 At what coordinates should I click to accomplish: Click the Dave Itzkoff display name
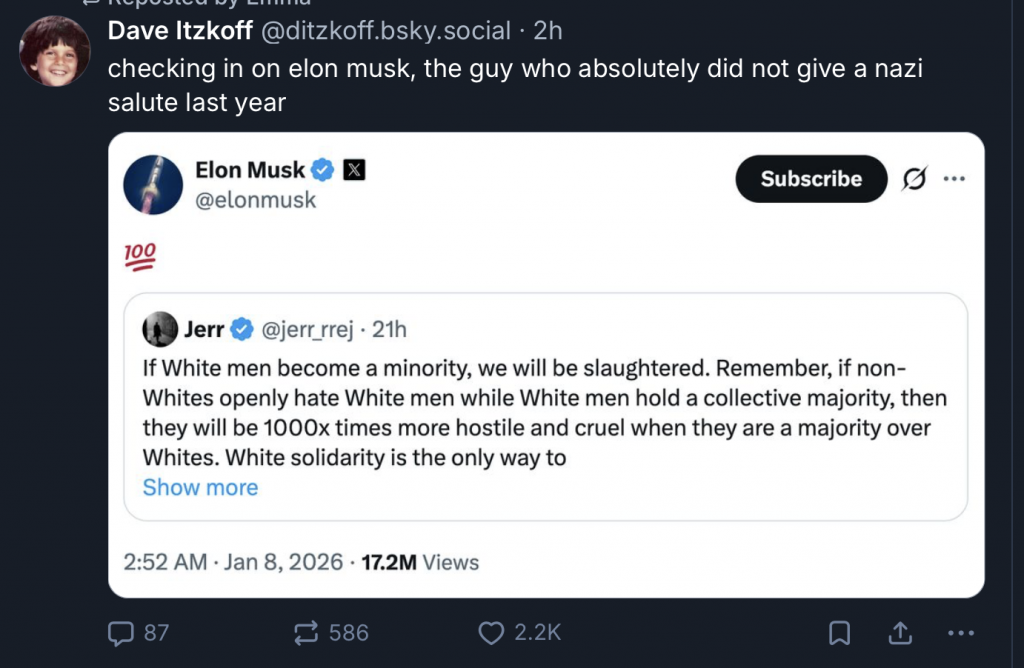(180, 31)
